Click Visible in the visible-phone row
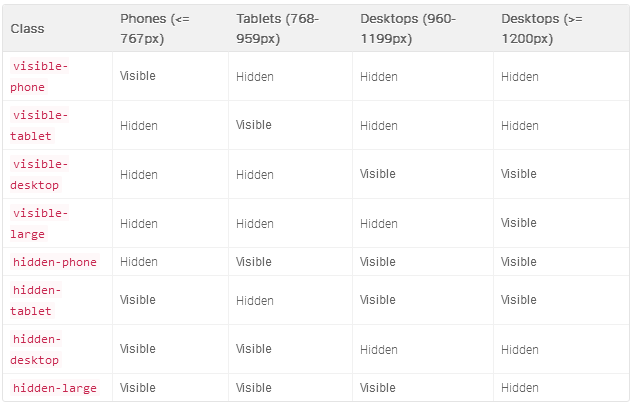This screenshot has width=633, height=405. point(138,76)
